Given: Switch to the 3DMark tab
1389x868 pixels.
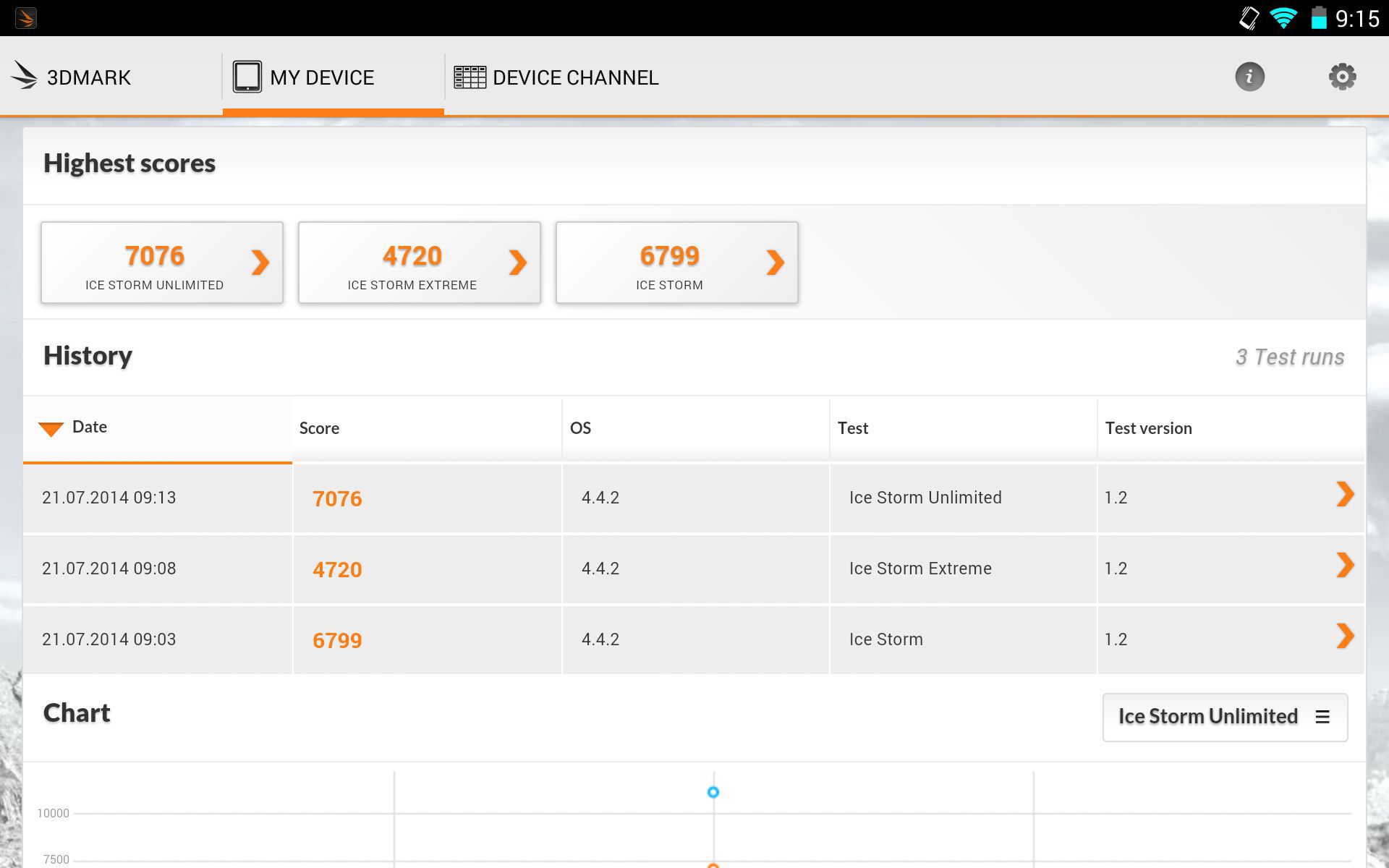Looking at the screenshot, I should tap(88, 77).
